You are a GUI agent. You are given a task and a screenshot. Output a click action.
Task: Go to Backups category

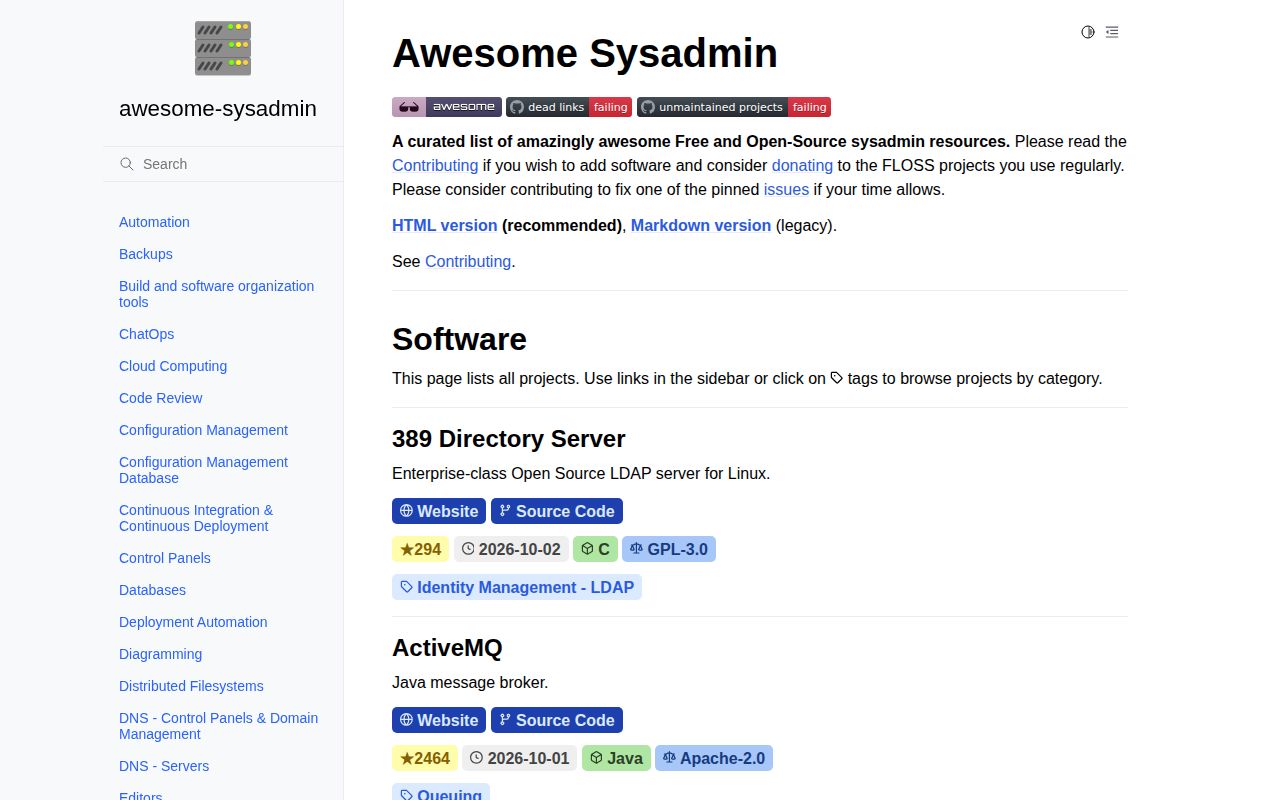click(x=146, y=254)
